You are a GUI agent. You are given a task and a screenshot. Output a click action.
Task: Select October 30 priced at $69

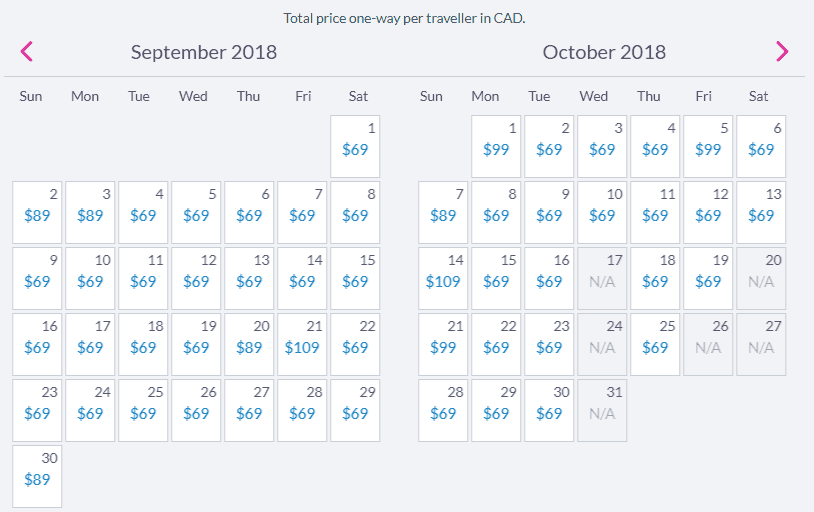[x=549, y=410]
